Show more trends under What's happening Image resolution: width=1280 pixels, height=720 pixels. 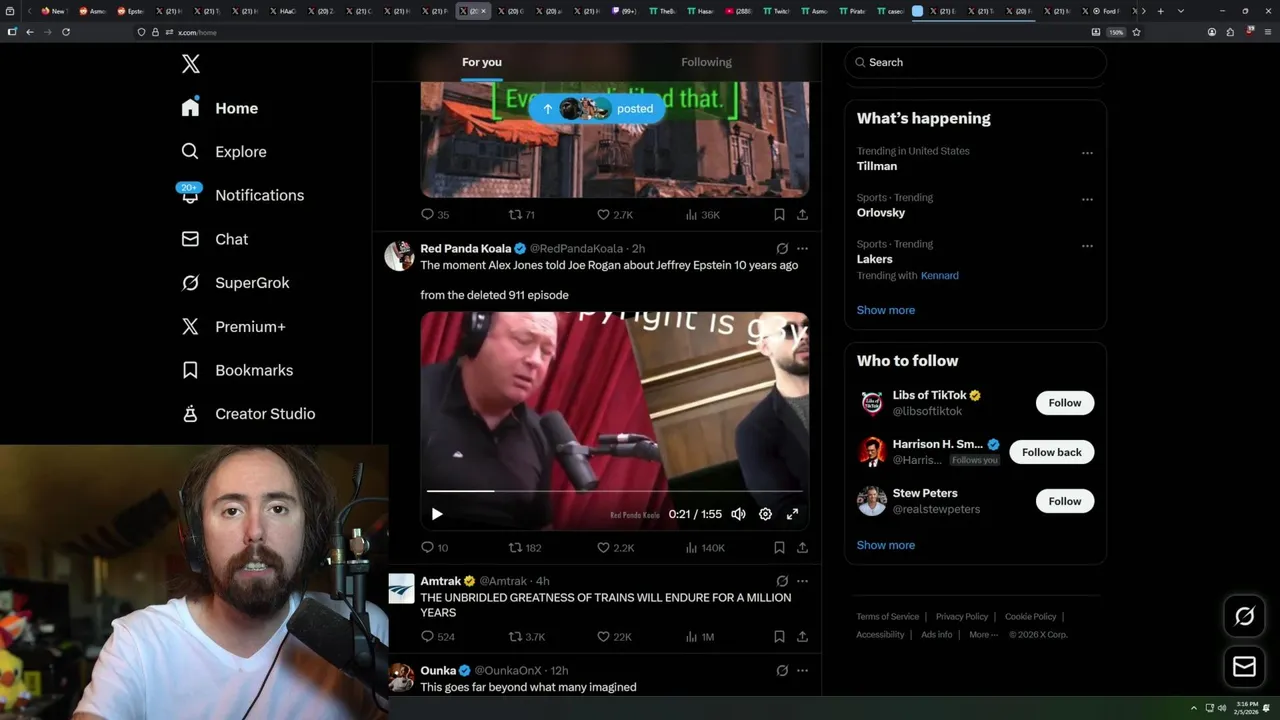[x=886, y=310]
